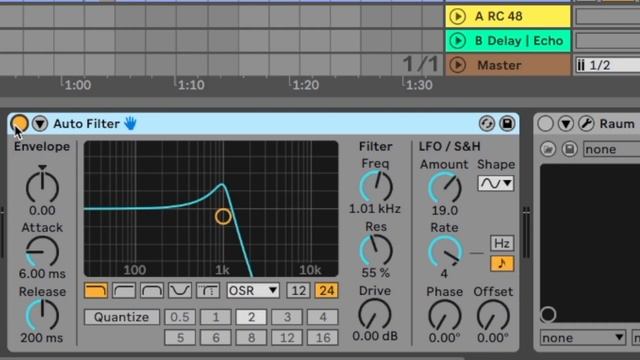Viewport: 640px width, 360px height.
Task: Select quantize value 3
Action: pyautogui.click(x=287, y=317)
